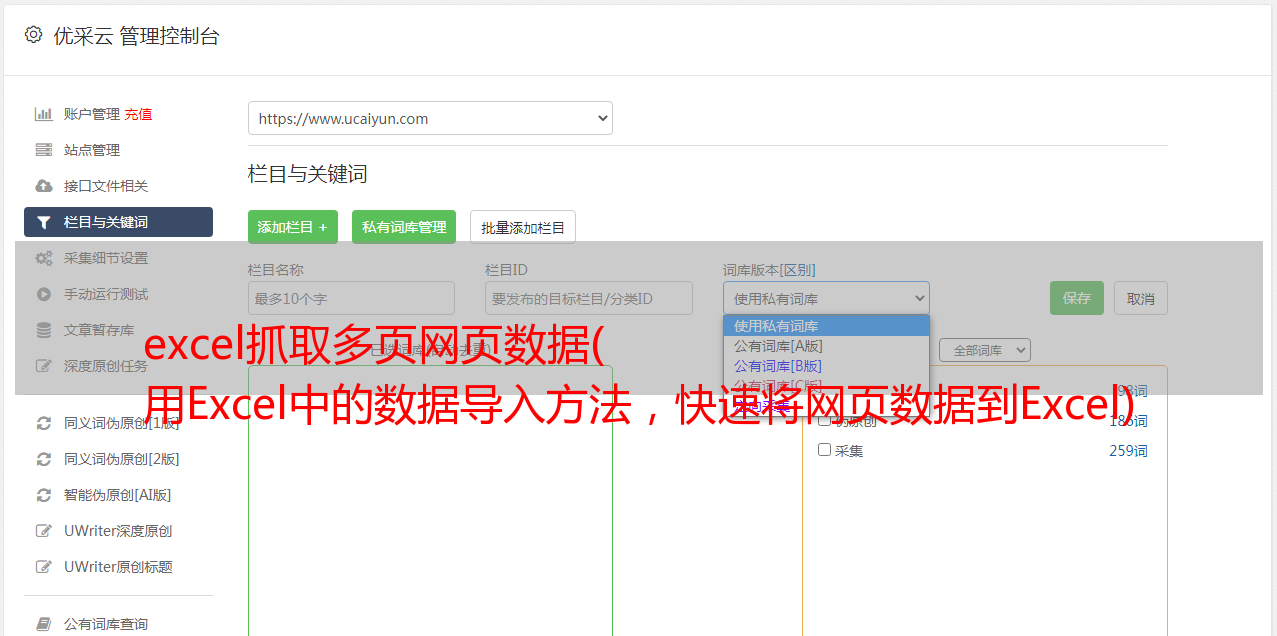The height and width of the screenshot is (636, 1277).
Task: Click the 优采云 管理控制台 title
Action: 136,36
